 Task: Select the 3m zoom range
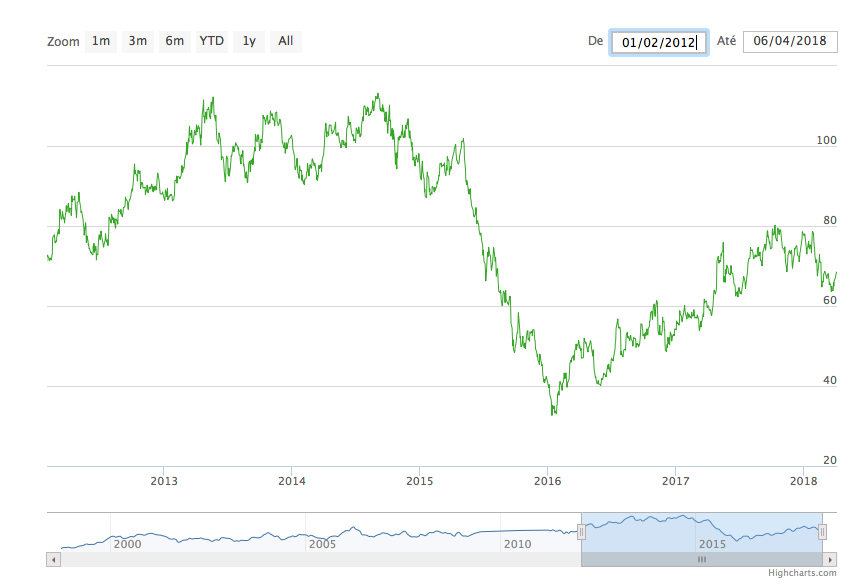(x=138, y=41)
